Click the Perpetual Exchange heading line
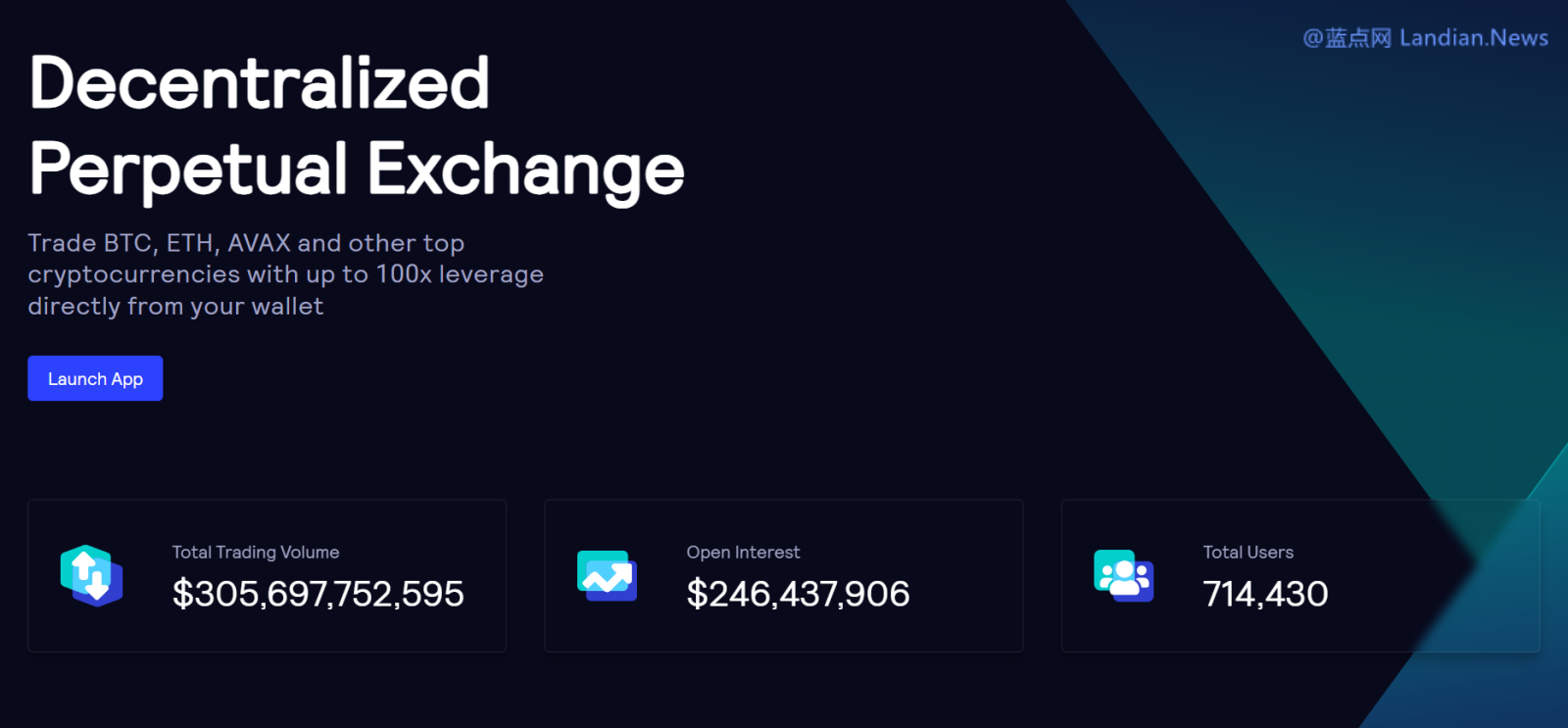This screenshot has width=1568, height=728. point(357,170)
